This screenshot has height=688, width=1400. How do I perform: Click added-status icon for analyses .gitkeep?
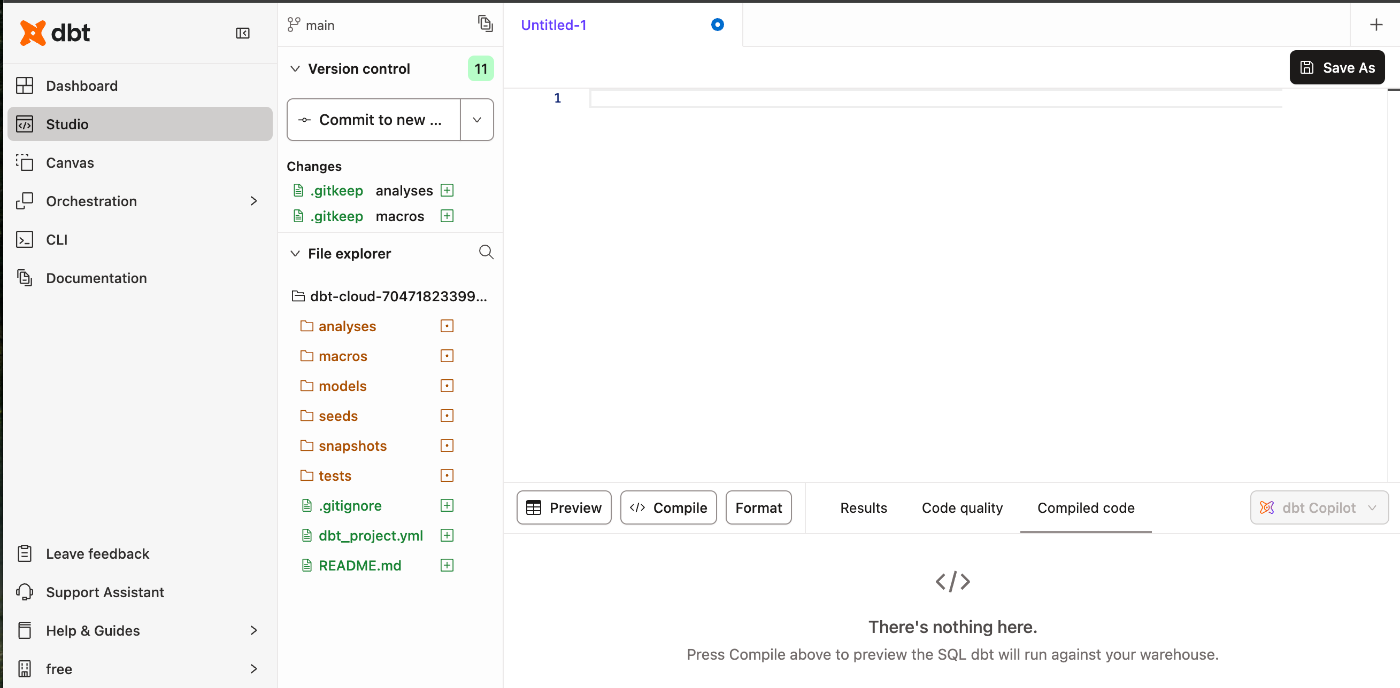[447, 190]
